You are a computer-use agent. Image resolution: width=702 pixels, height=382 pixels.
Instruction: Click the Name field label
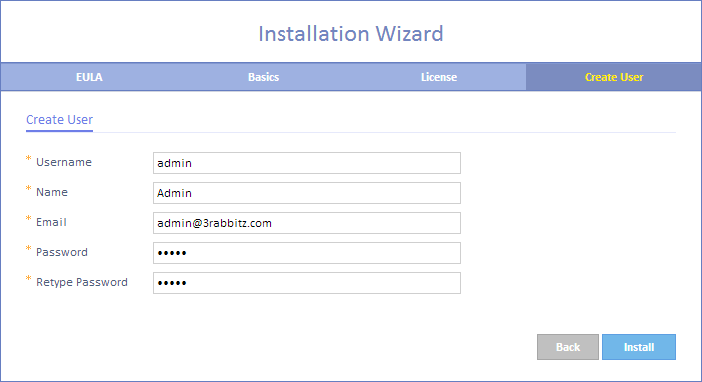pos(52,192)
